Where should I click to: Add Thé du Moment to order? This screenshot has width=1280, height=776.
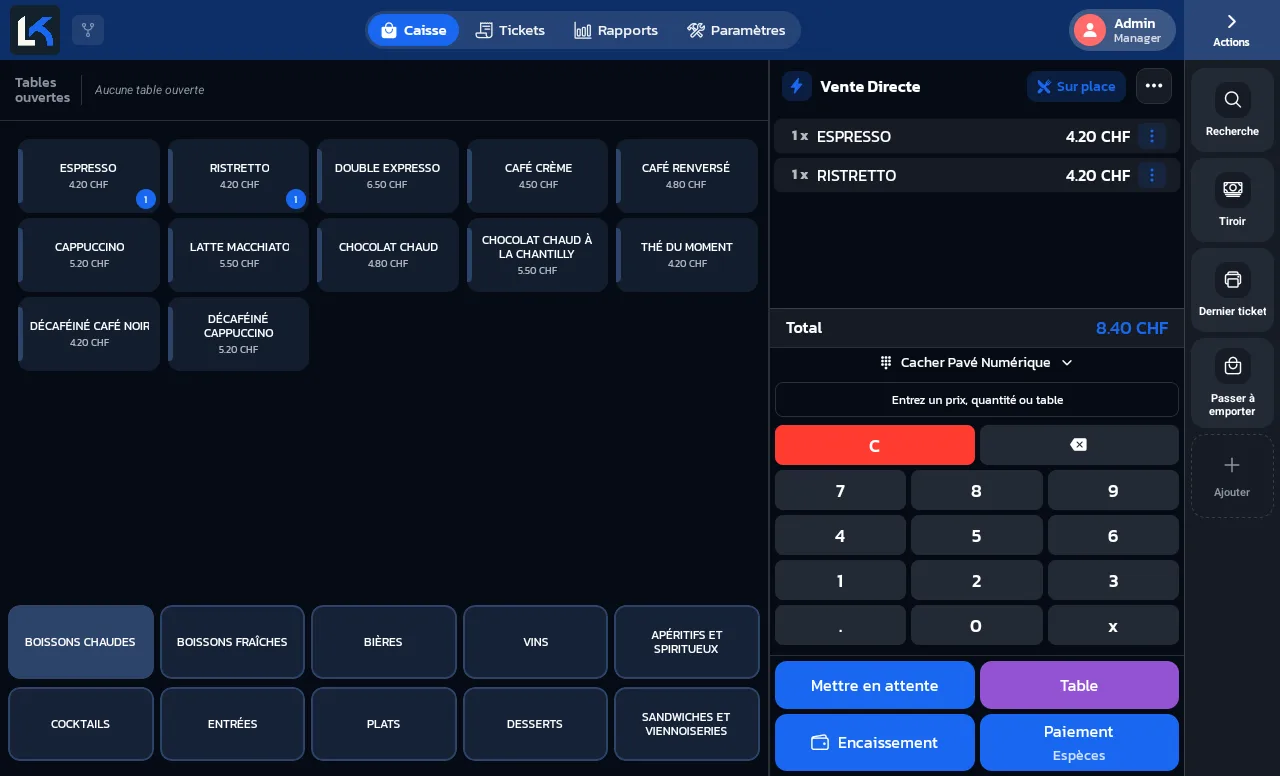click(x=687, y=255)
